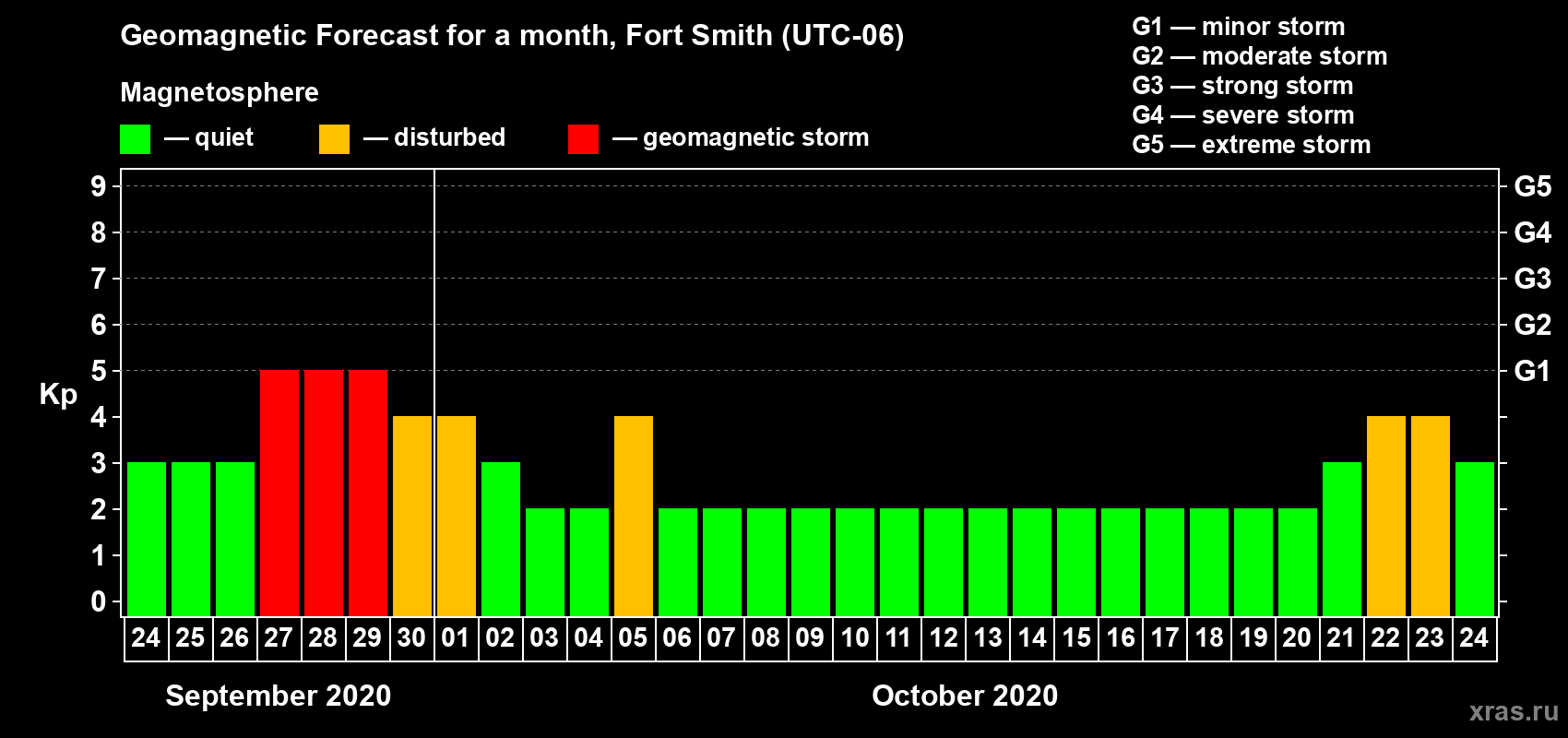The width and height of the screenshot is (1568, 738).
Task: Click the chart title mentioning Fort Smith
Action: (512, 36)
